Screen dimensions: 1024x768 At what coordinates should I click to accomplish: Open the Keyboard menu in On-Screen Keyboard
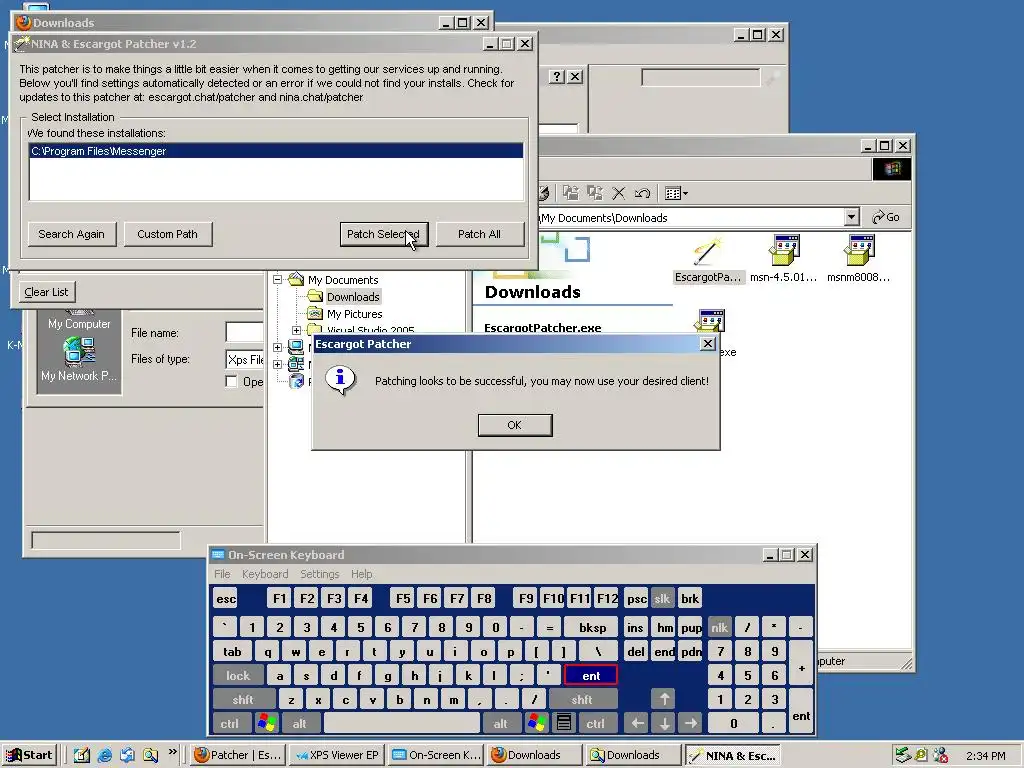[x=264, y=574]
